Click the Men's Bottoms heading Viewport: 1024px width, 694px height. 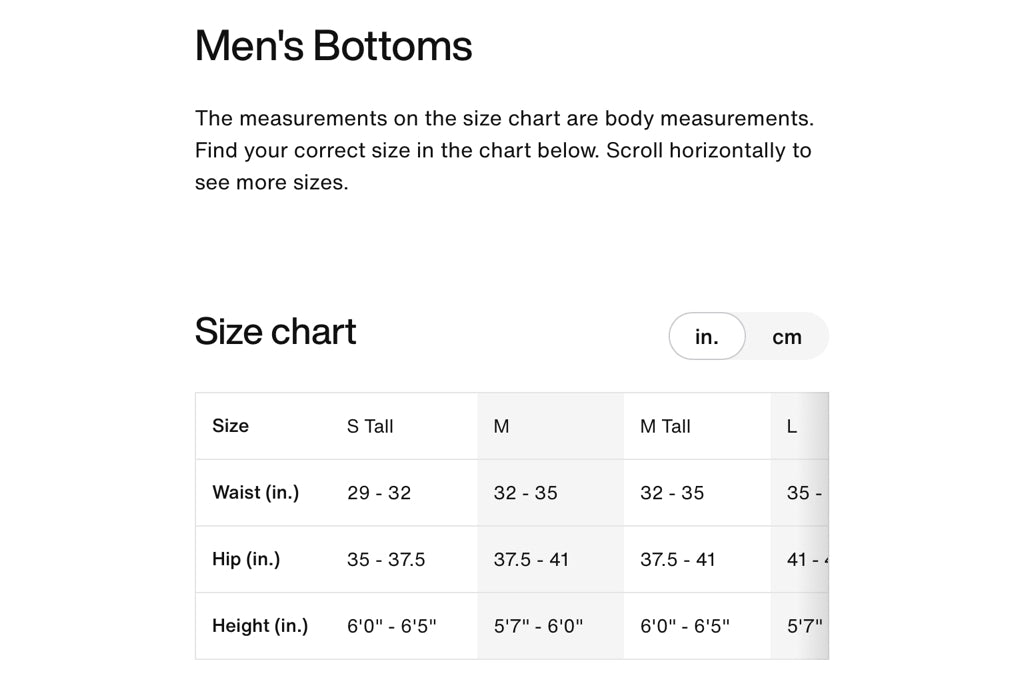click(333, 46)
